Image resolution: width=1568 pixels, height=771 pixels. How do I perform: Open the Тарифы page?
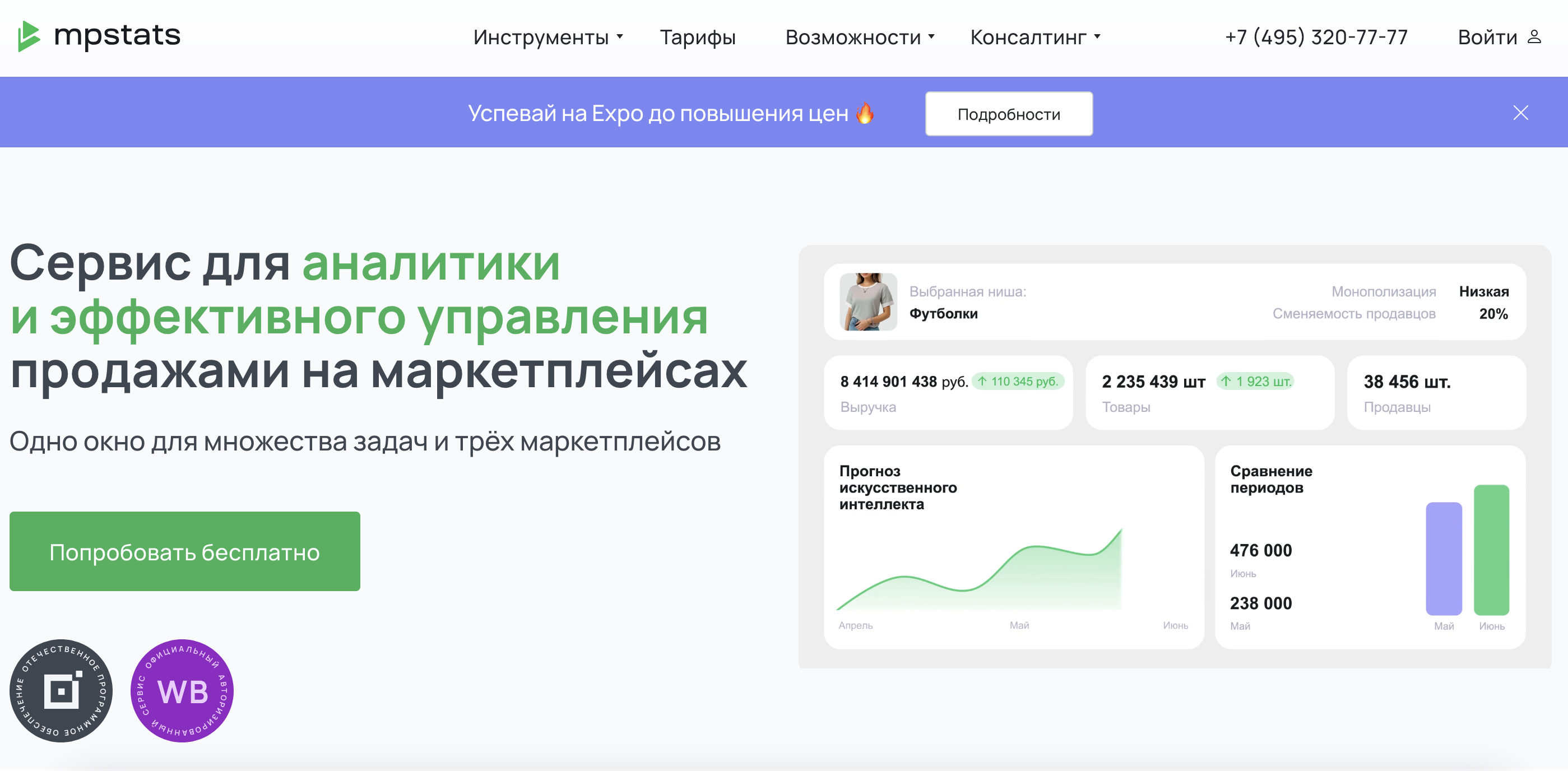[698, 38]
